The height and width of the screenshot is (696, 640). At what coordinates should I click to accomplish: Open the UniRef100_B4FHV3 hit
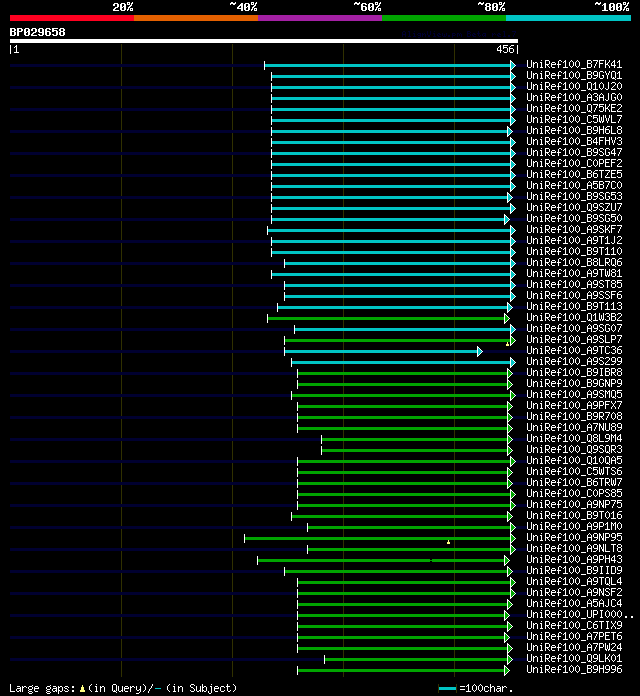(574, 142)
